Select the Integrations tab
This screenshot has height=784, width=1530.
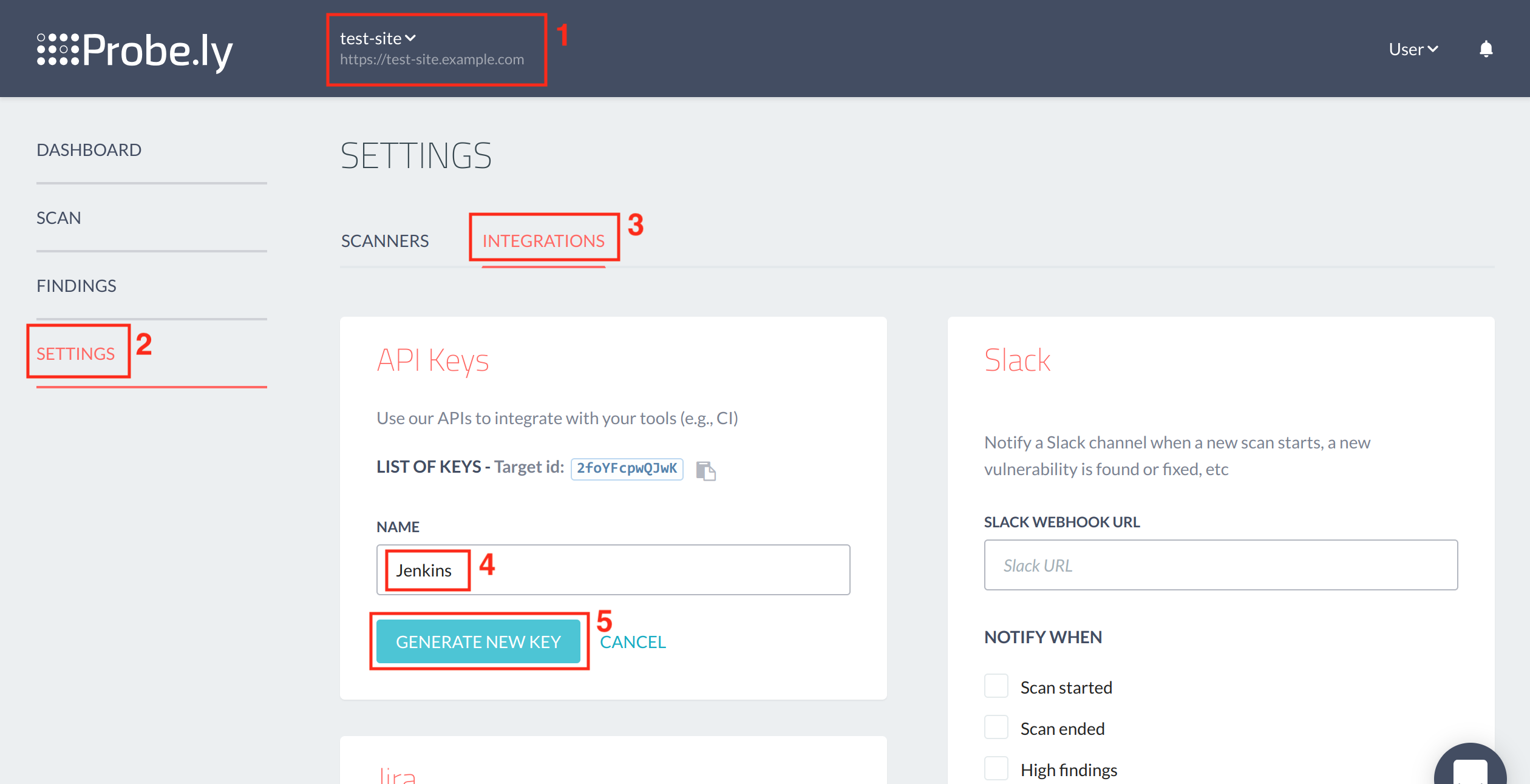(543, 241)
